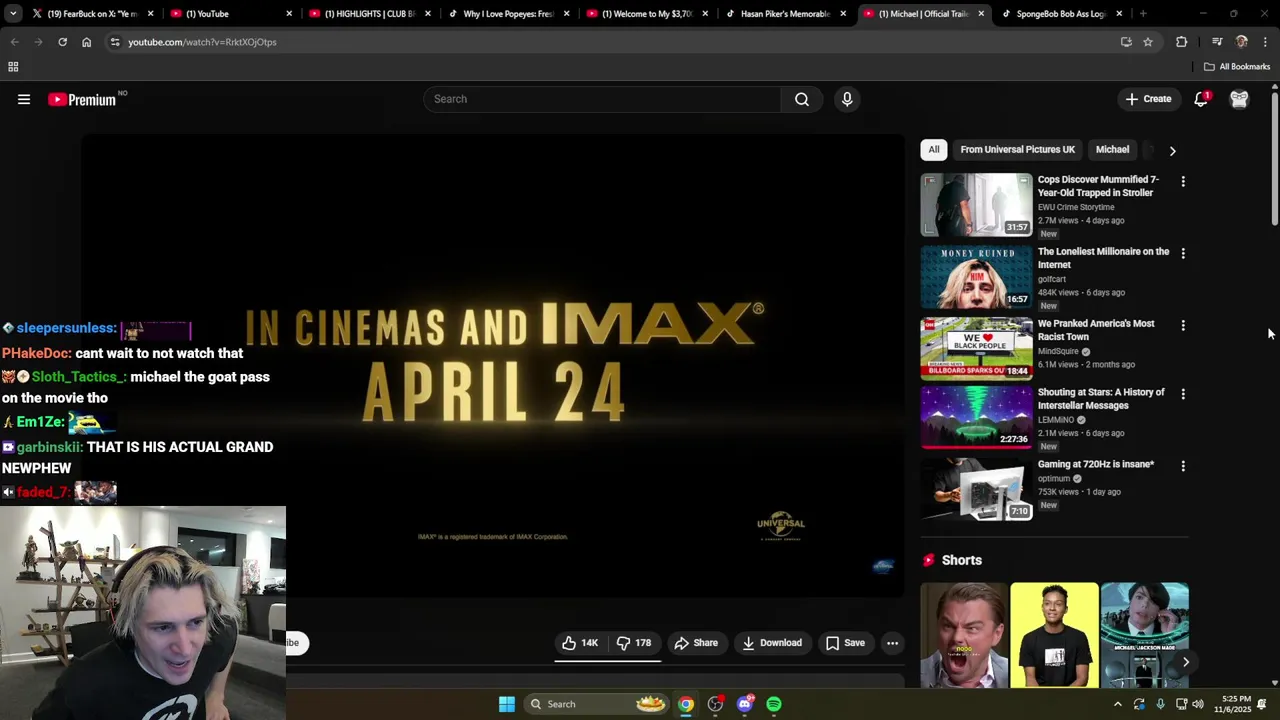Show hidden system tray icons
The height and width of the screenshot is (720, 1280).
click(1118, 704)
